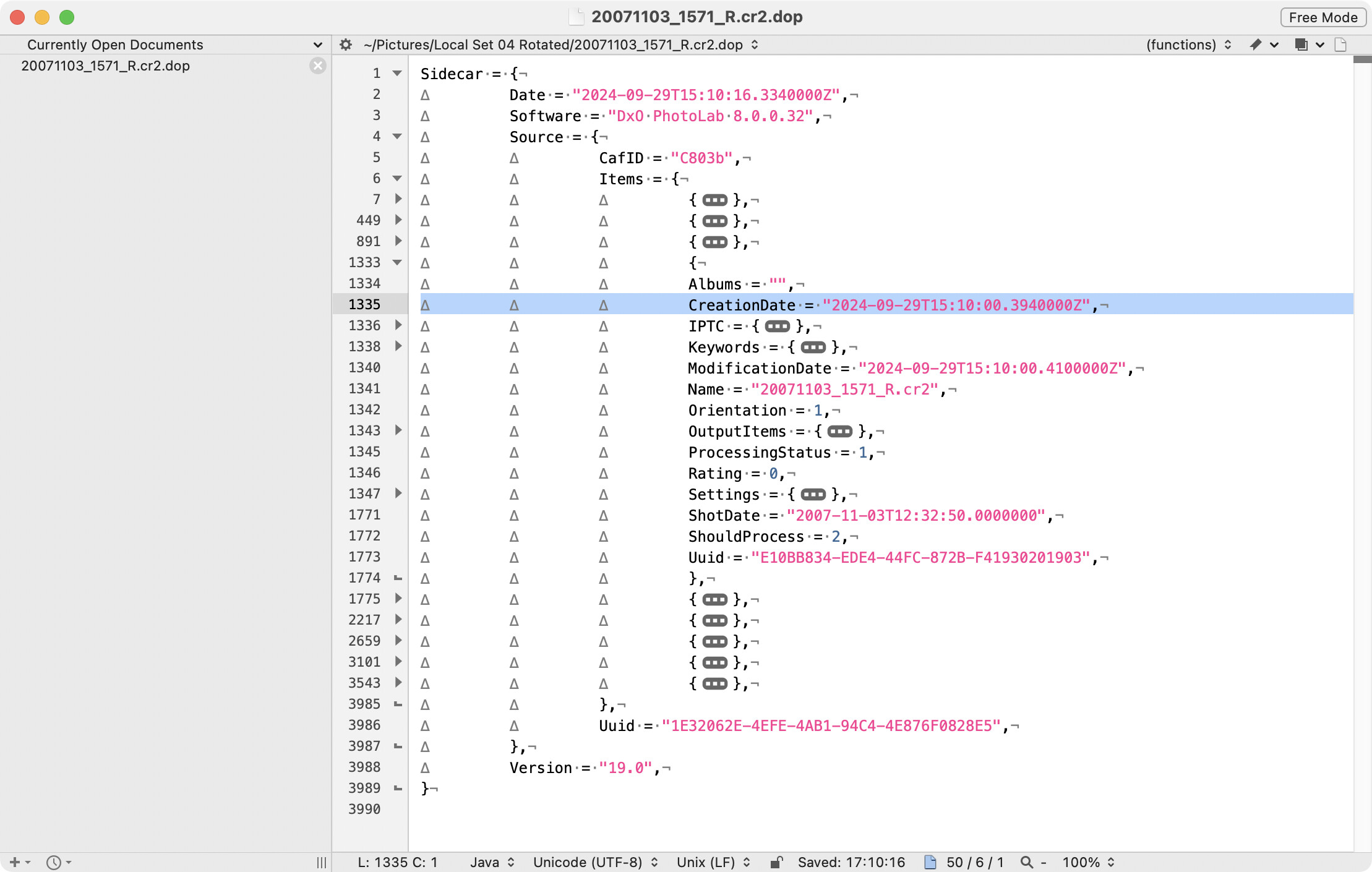Open the Unicode (UTF-8) encoding menu
The height and width of the screenshot is (872, 1372).
(595, 862)
